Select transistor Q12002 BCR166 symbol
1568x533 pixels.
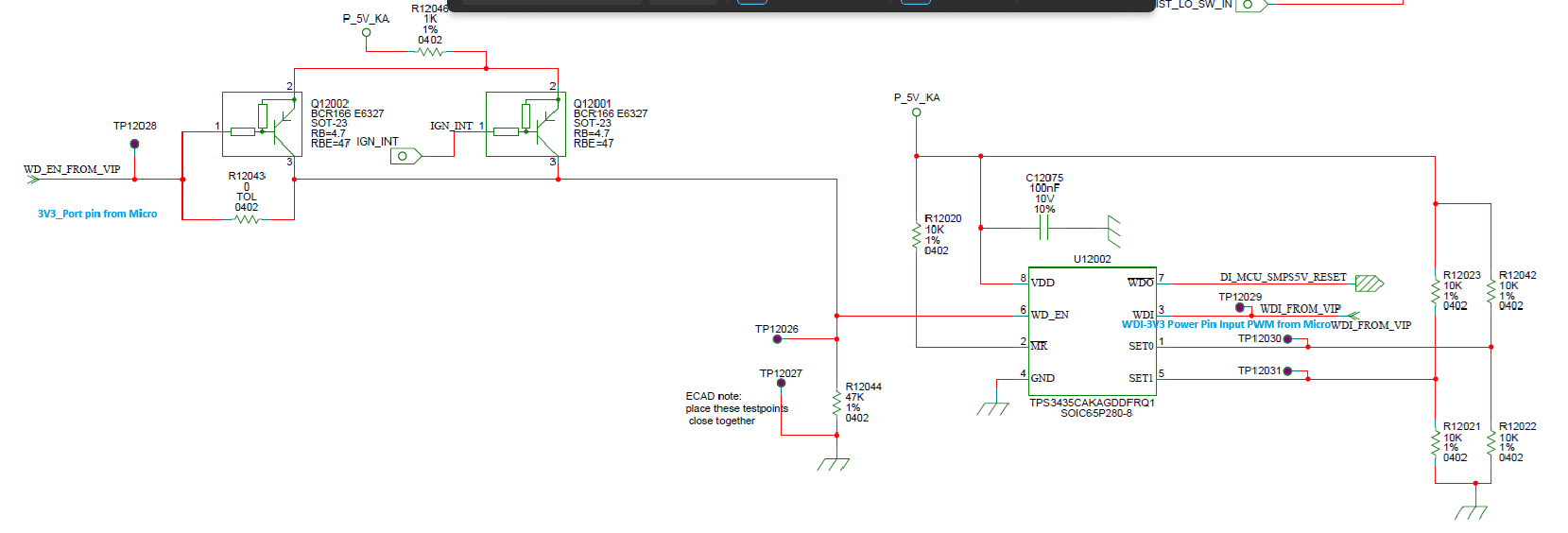(262, 124)
